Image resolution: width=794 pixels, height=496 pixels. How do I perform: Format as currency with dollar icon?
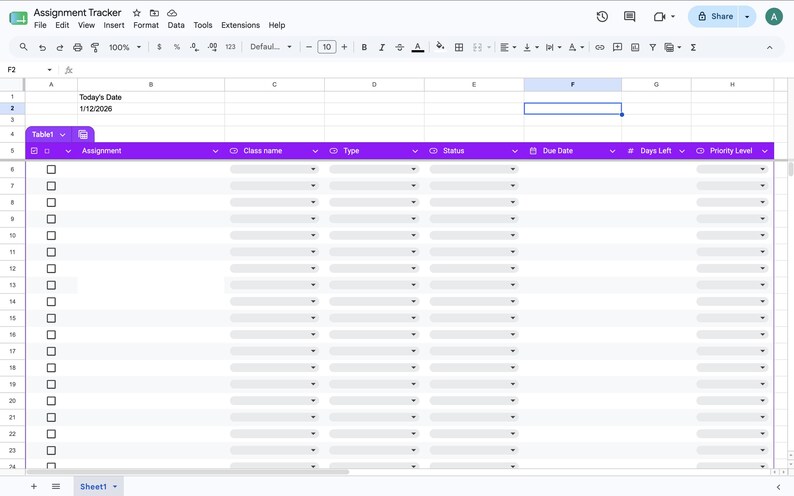pyautogui.click(x=159, y=47)
